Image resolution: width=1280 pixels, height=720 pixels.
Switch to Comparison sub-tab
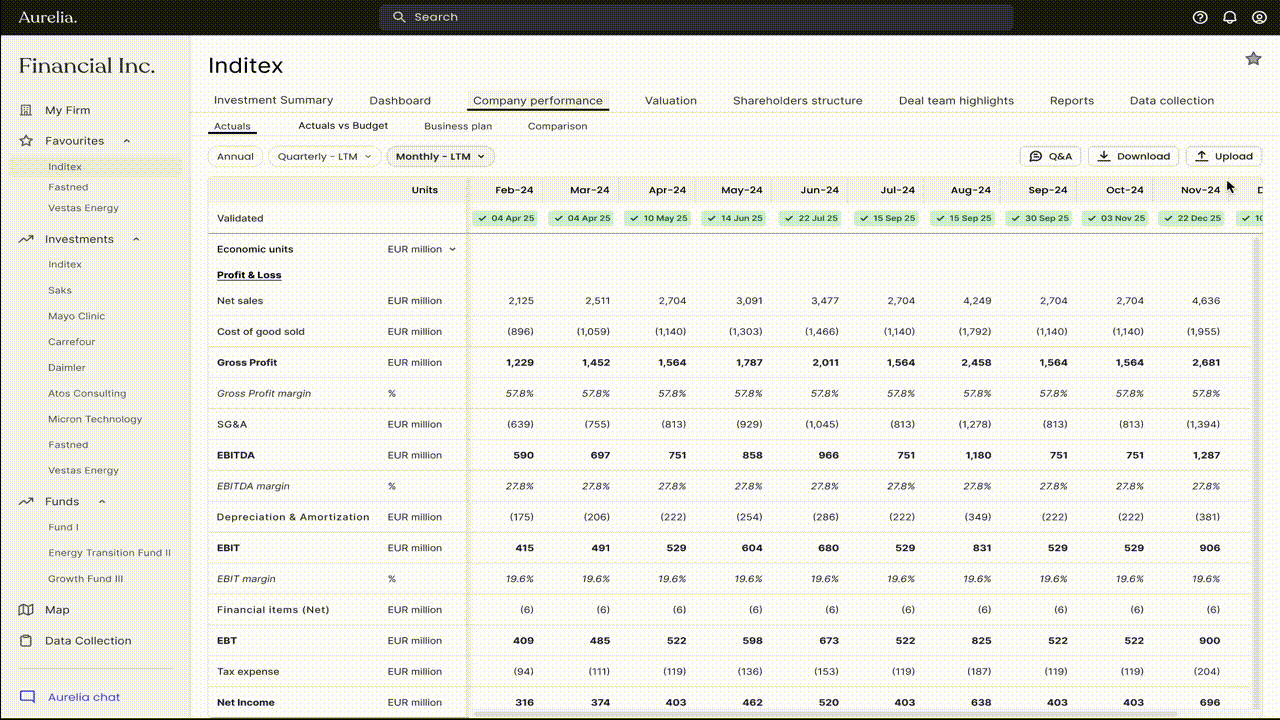coord(557,126)
